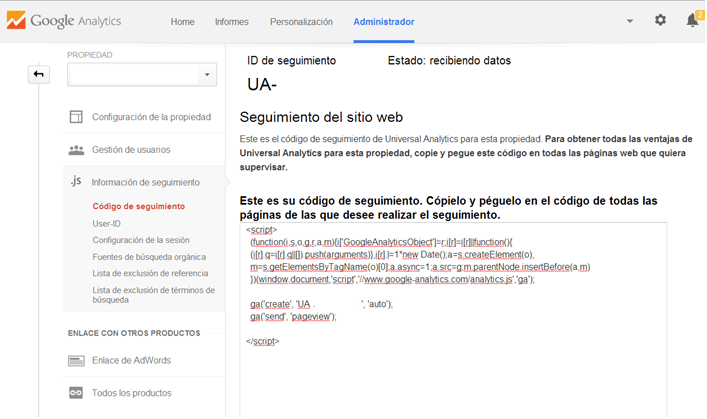Open the PROPIEDAD selector dropdown

point(142,74)
